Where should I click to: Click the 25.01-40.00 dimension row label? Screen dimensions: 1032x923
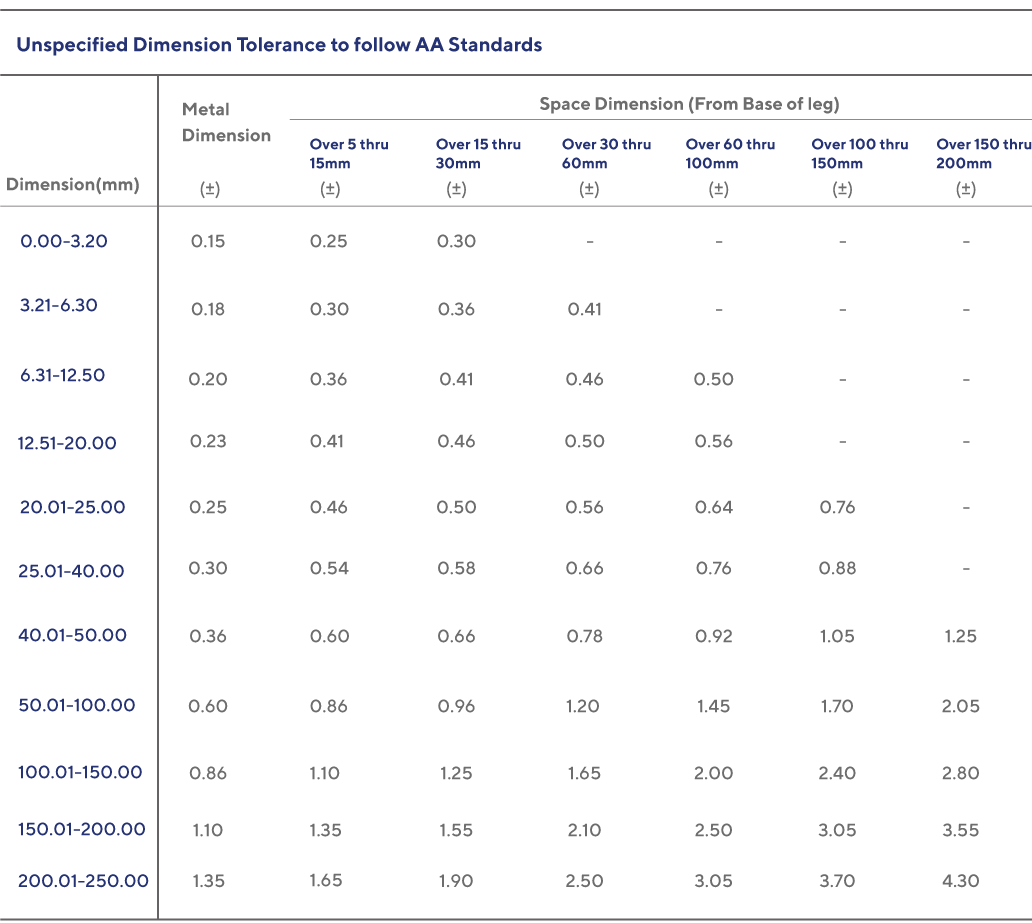[71, 571]
